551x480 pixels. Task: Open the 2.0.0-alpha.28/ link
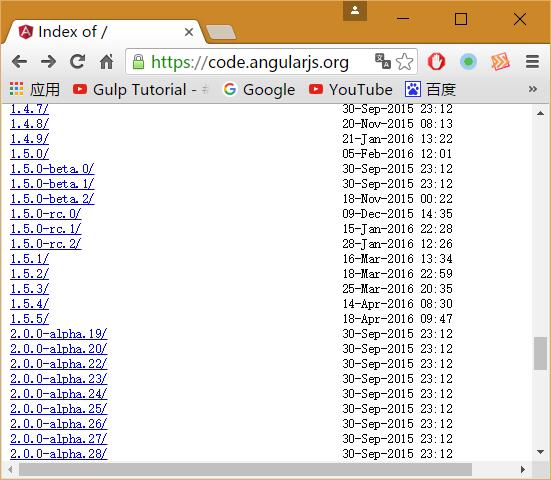tap(59, 454)
